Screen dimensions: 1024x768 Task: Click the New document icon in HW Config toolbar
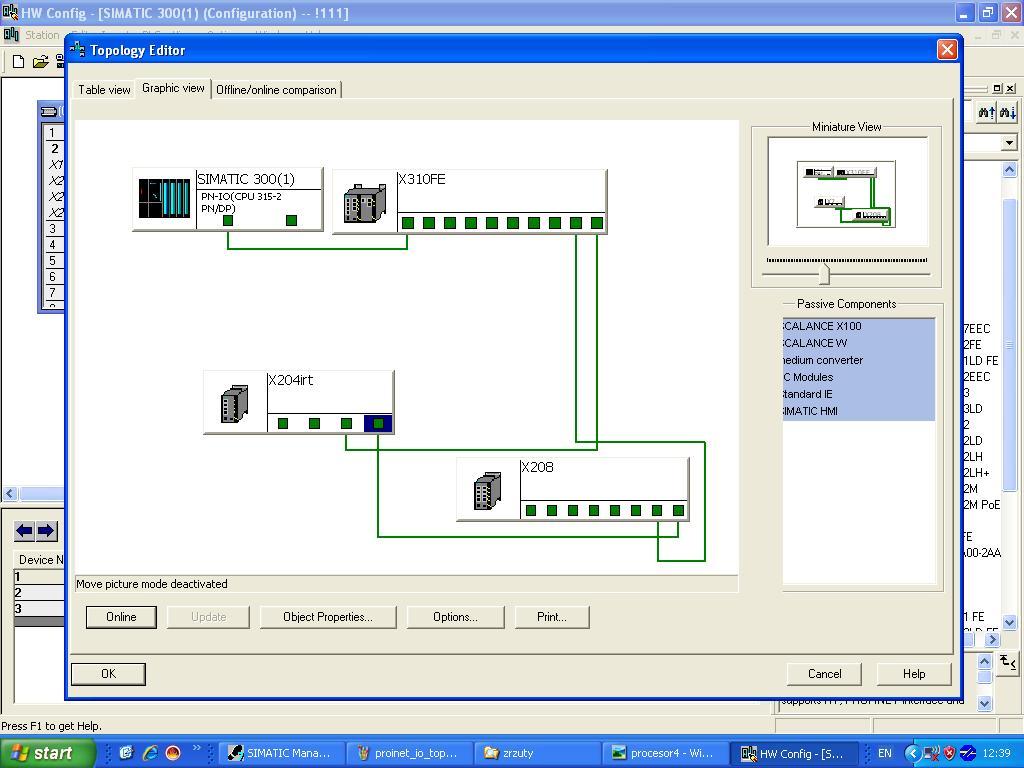tap(19, 61)
